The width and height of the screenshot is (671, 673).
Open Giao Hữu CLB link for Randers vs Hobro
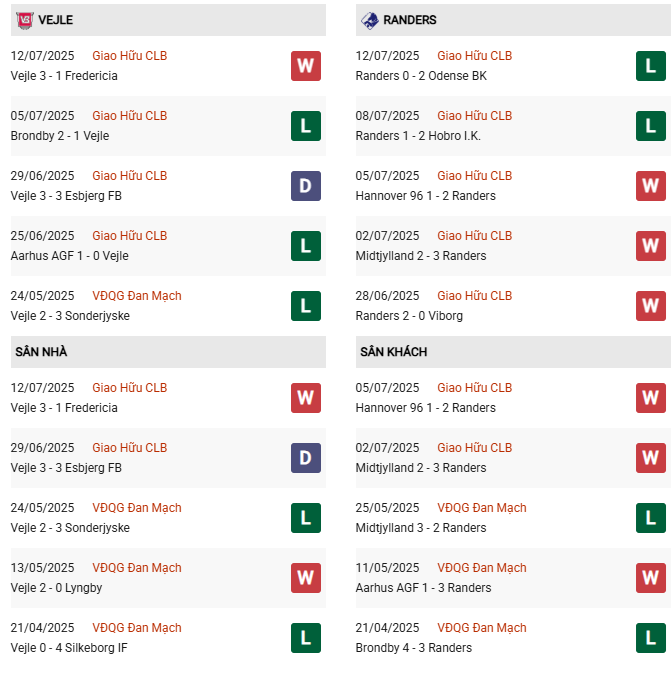pyautogui.click(x=474, y=116)
